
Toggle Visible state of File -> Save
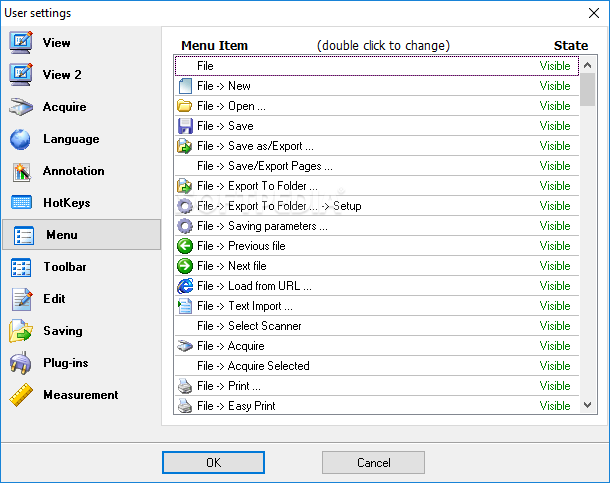point(555,126)
